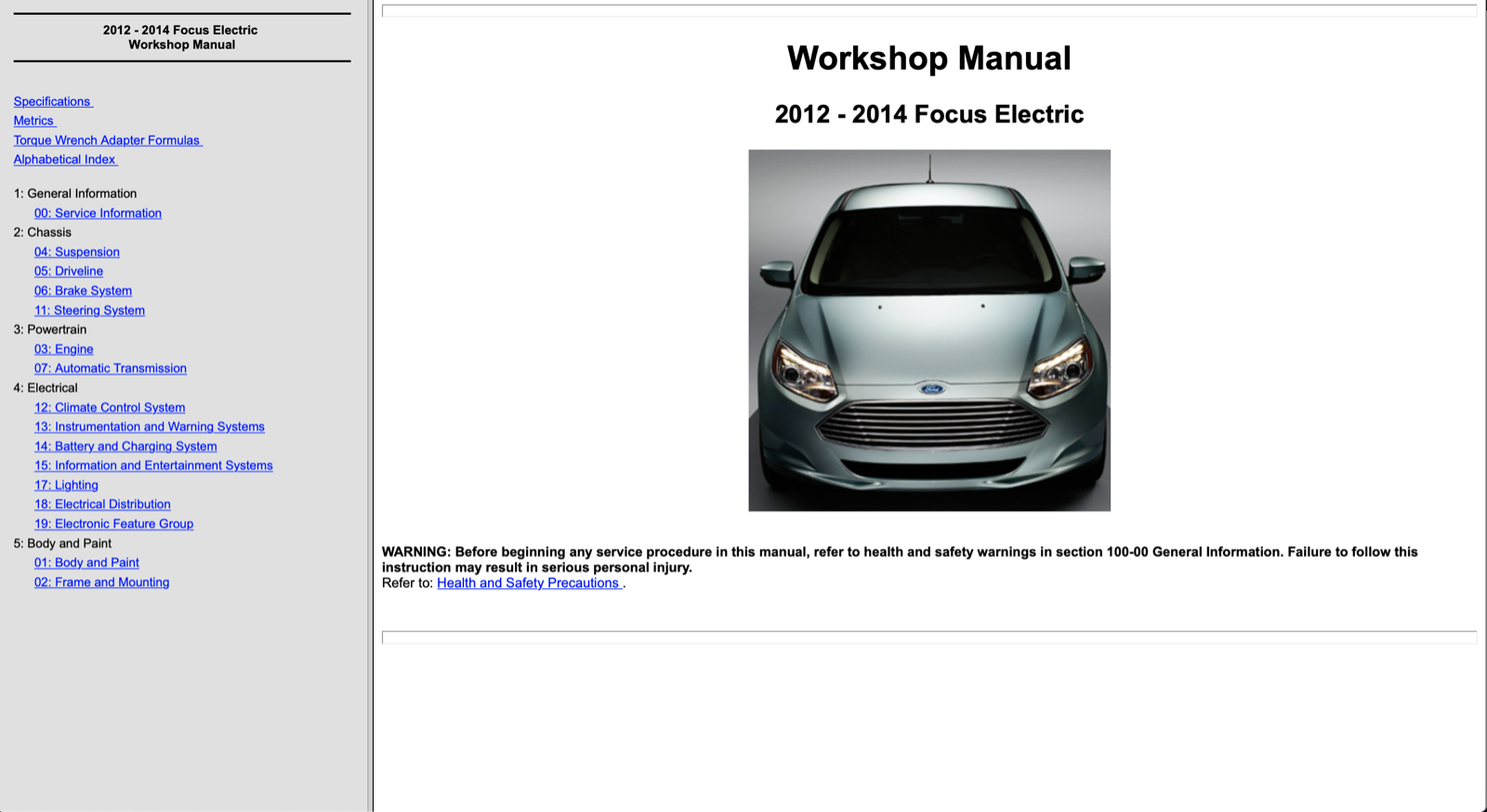The height and width of the screenshot is (812, 1487).
Task: Open 12: Climate Control System
Action: (110, 408)
